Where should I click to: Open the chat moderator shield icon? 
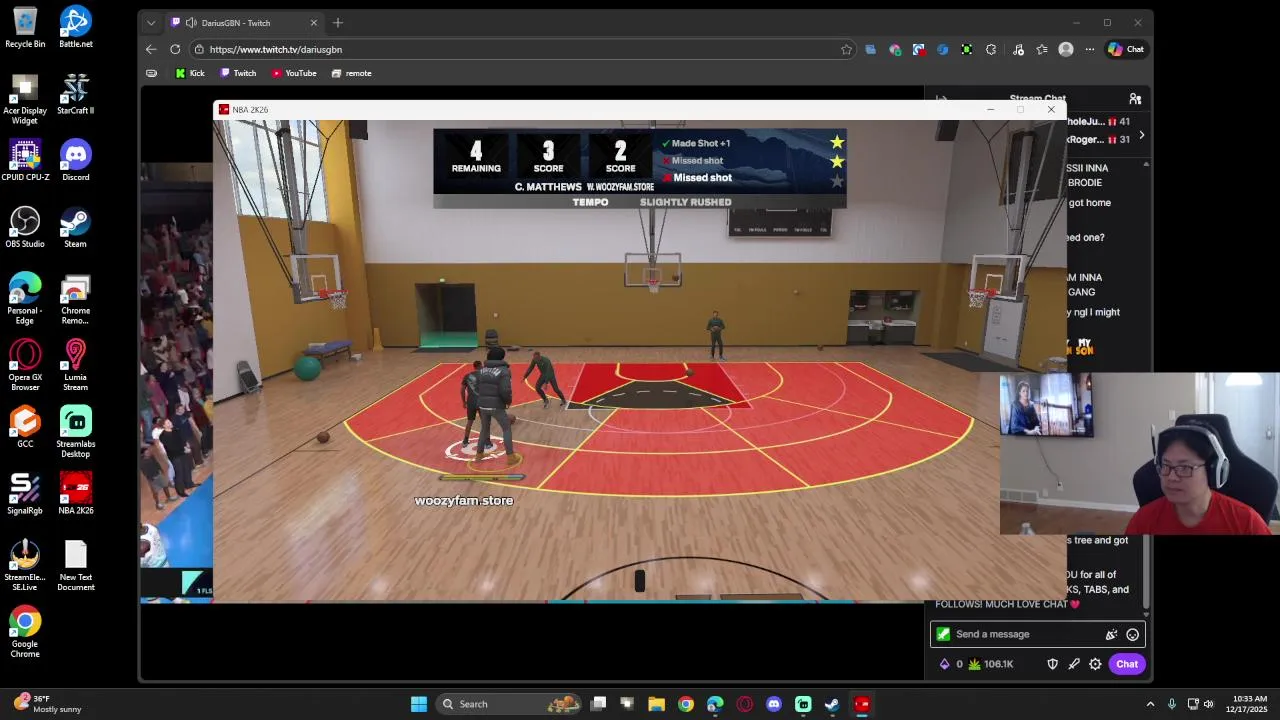click(x=1052, y=664)
